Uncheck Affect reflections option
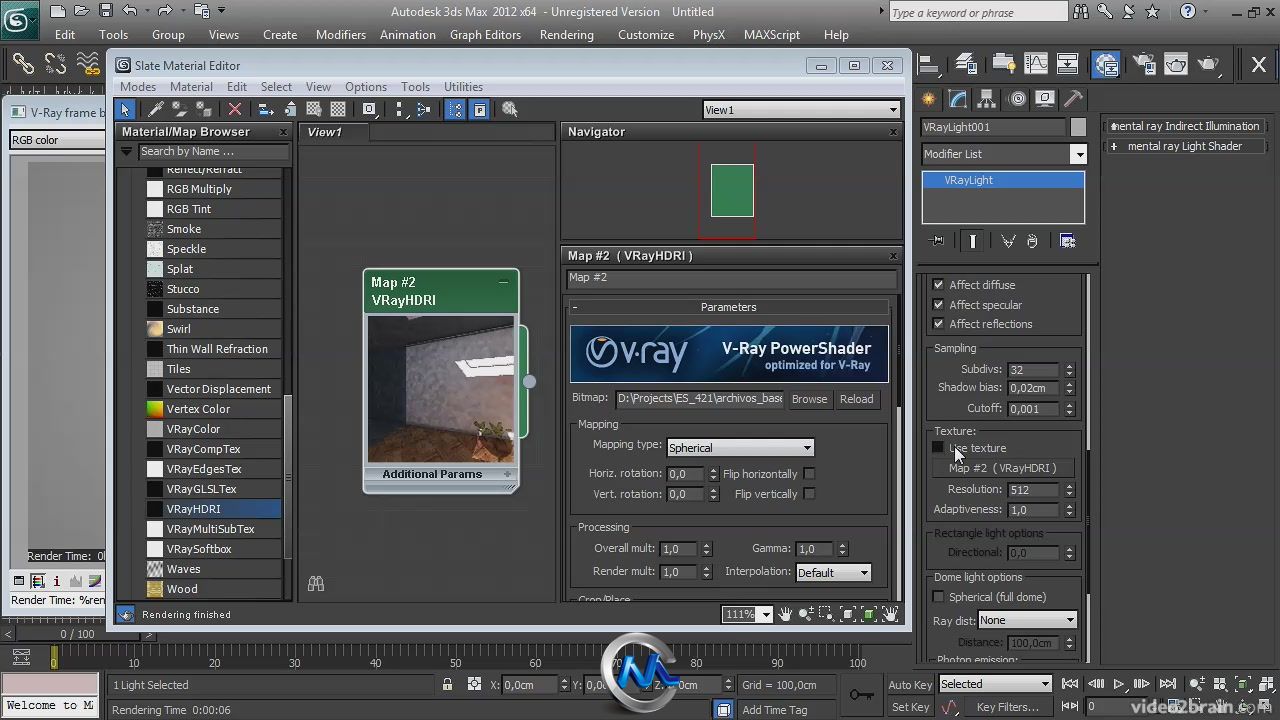Viewport: 1280px width, 720px height. tap(938, 324)
